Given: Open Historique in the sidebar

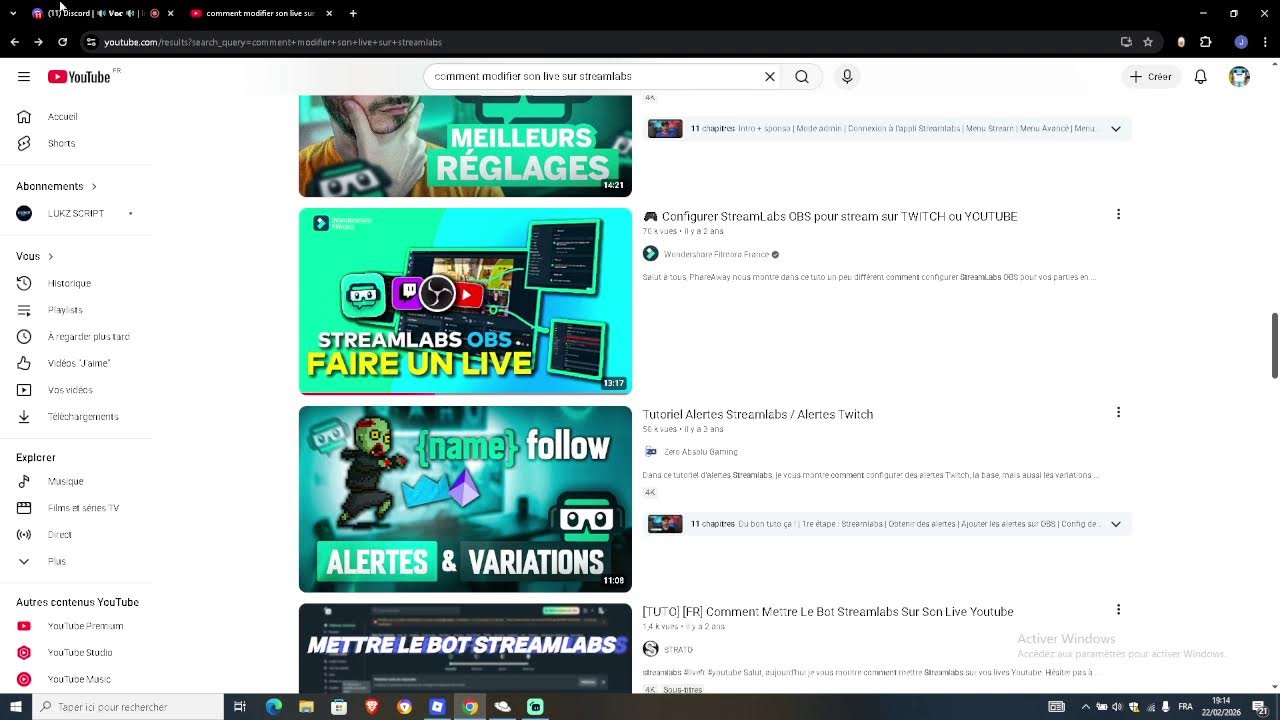Looking at the screenshot, I should pos(76,283).
